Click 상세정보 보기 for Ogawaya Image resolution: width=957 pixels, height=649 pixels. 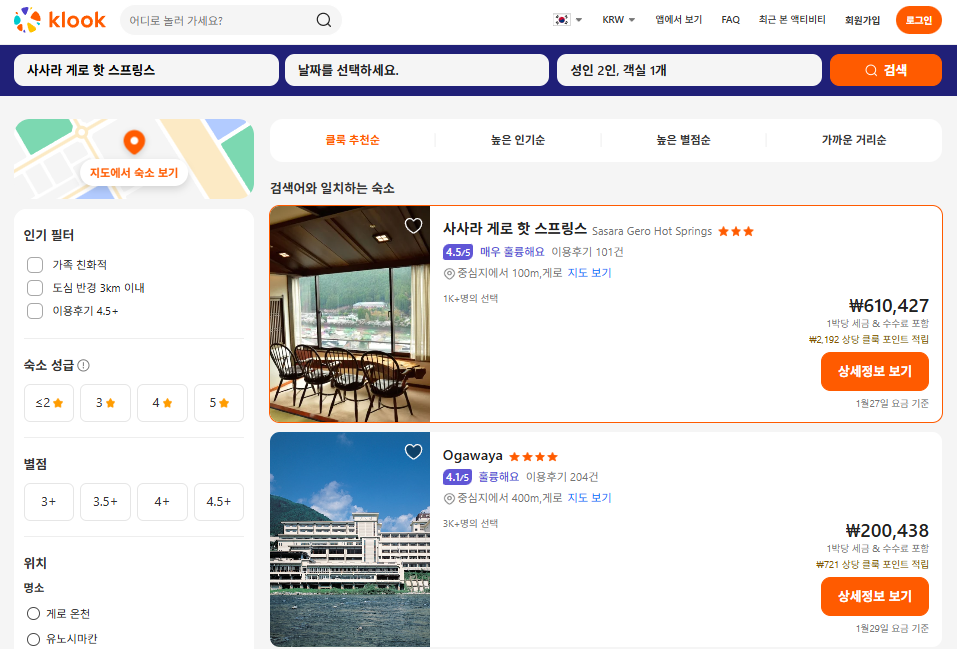[875, 596]
